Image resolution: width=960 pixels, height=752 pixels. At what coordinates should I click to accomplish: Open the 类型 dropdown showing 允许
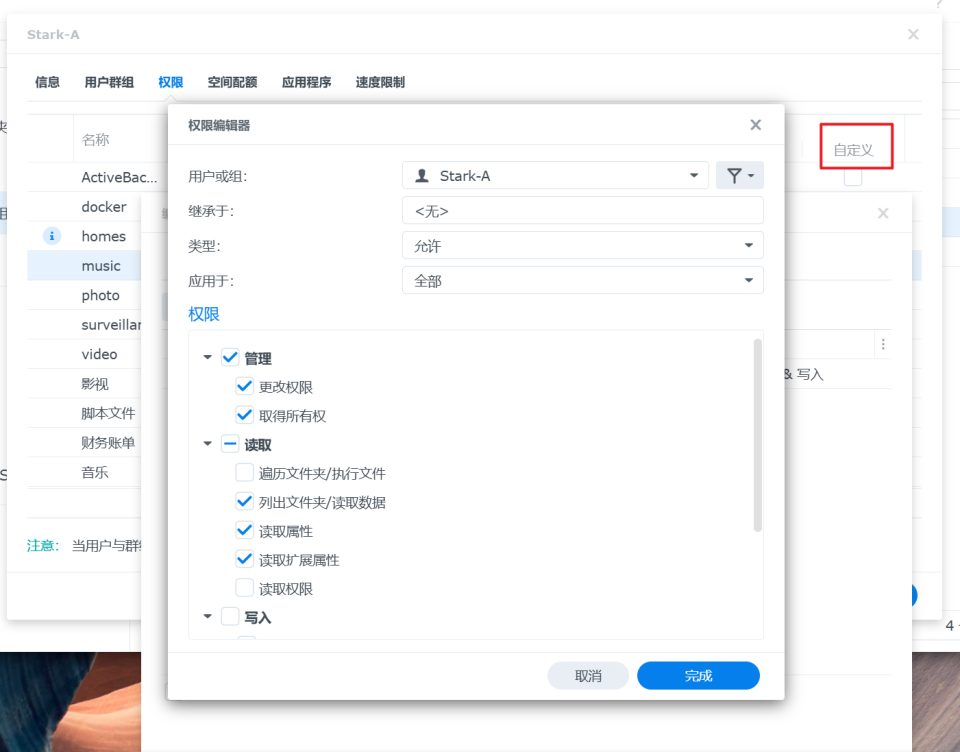pyautogui.click(x=582, y=246)
